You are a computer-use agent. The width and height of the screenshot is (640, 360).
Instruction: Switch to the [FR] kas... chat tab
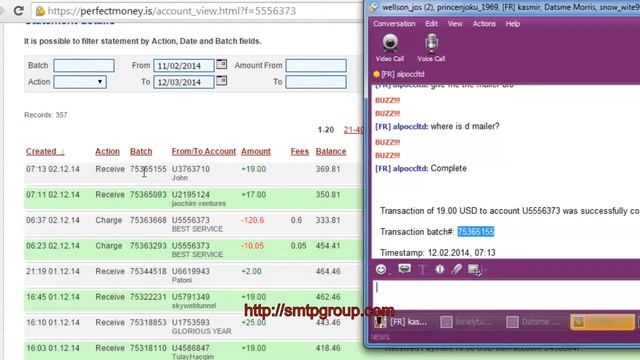point(402,322)
